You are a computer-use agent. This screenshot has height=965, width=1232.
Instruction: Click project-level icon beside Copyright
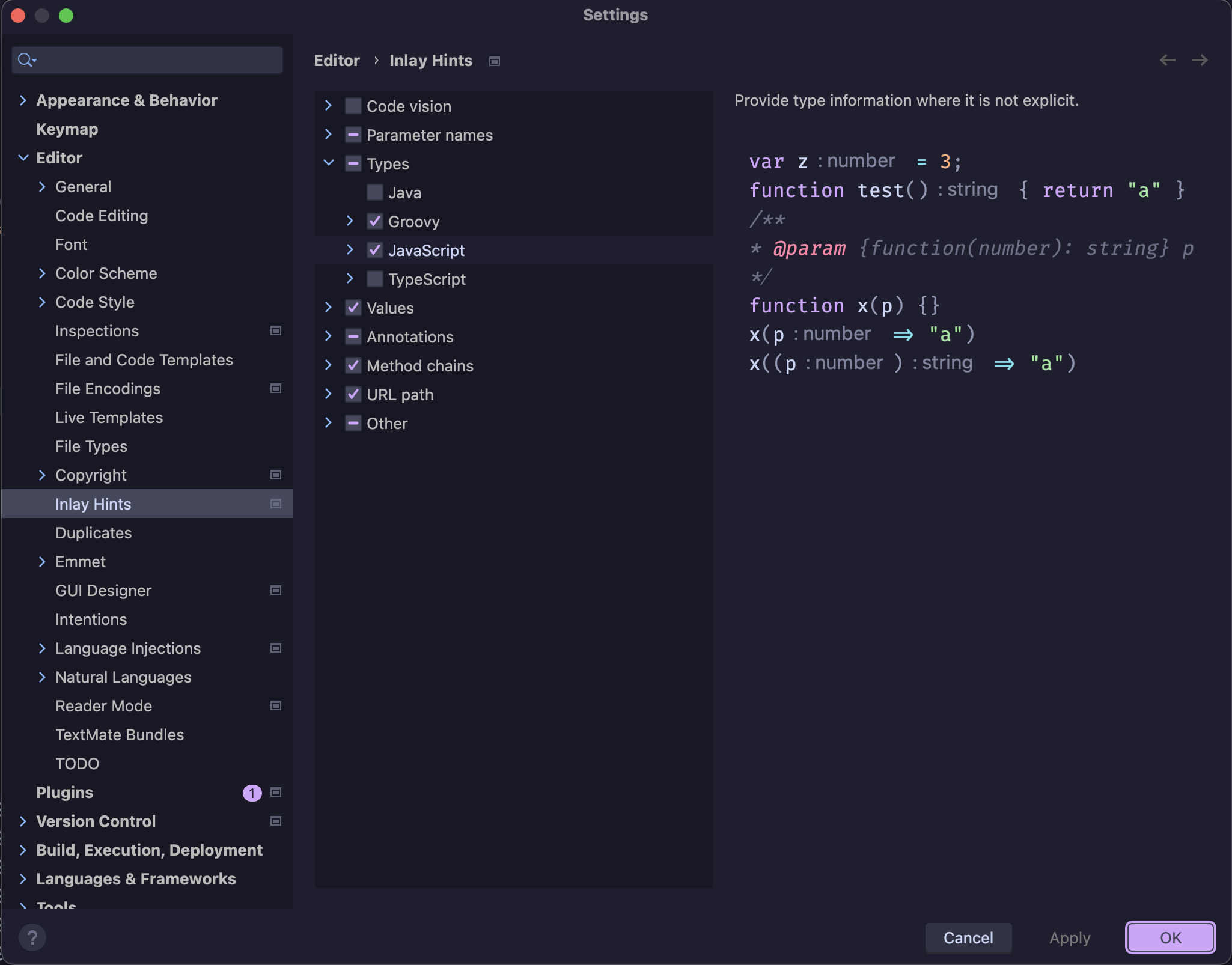(x=276, y=475)
